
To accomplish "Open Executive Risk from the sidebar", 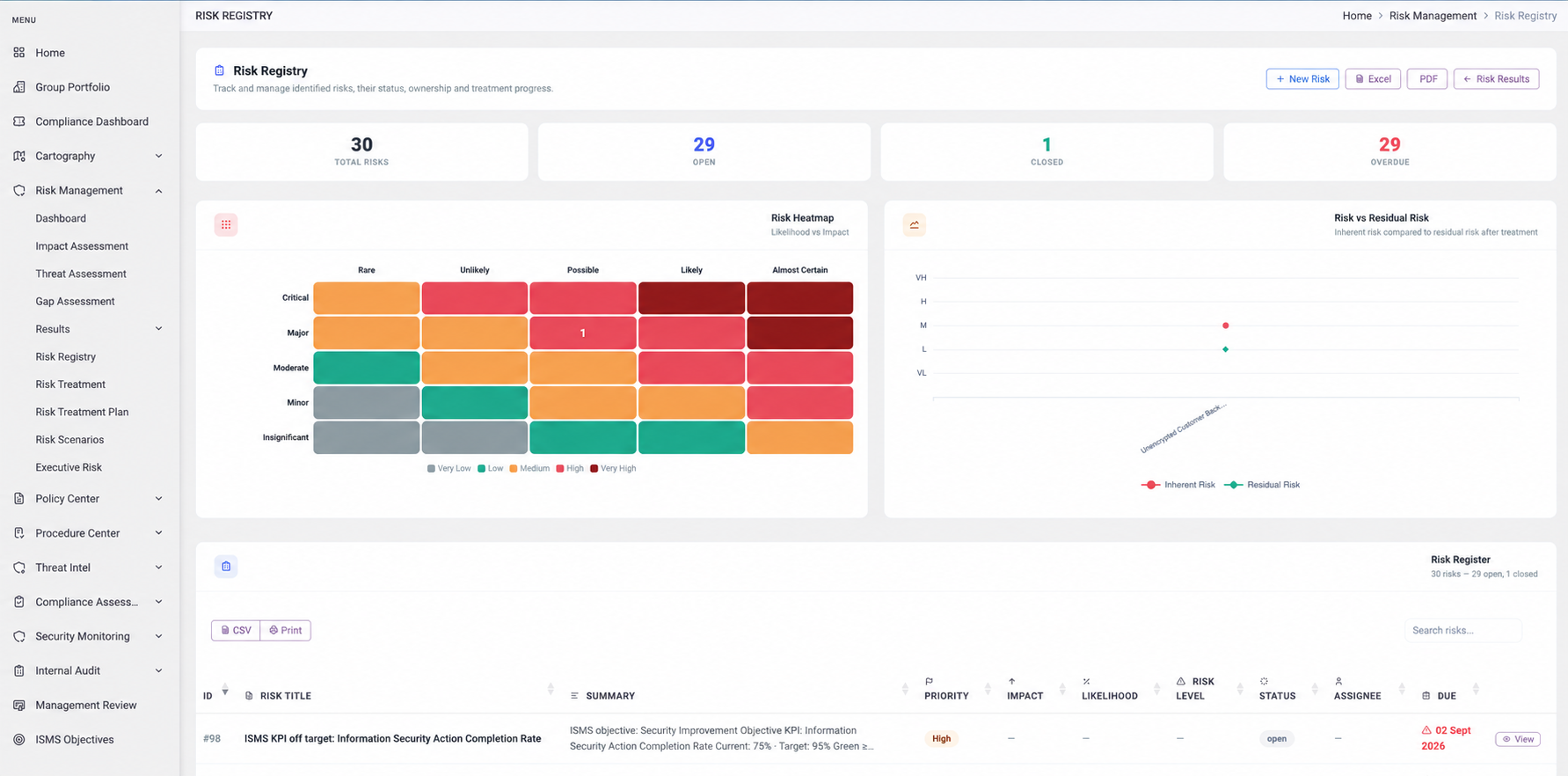I will pos(69,467).
